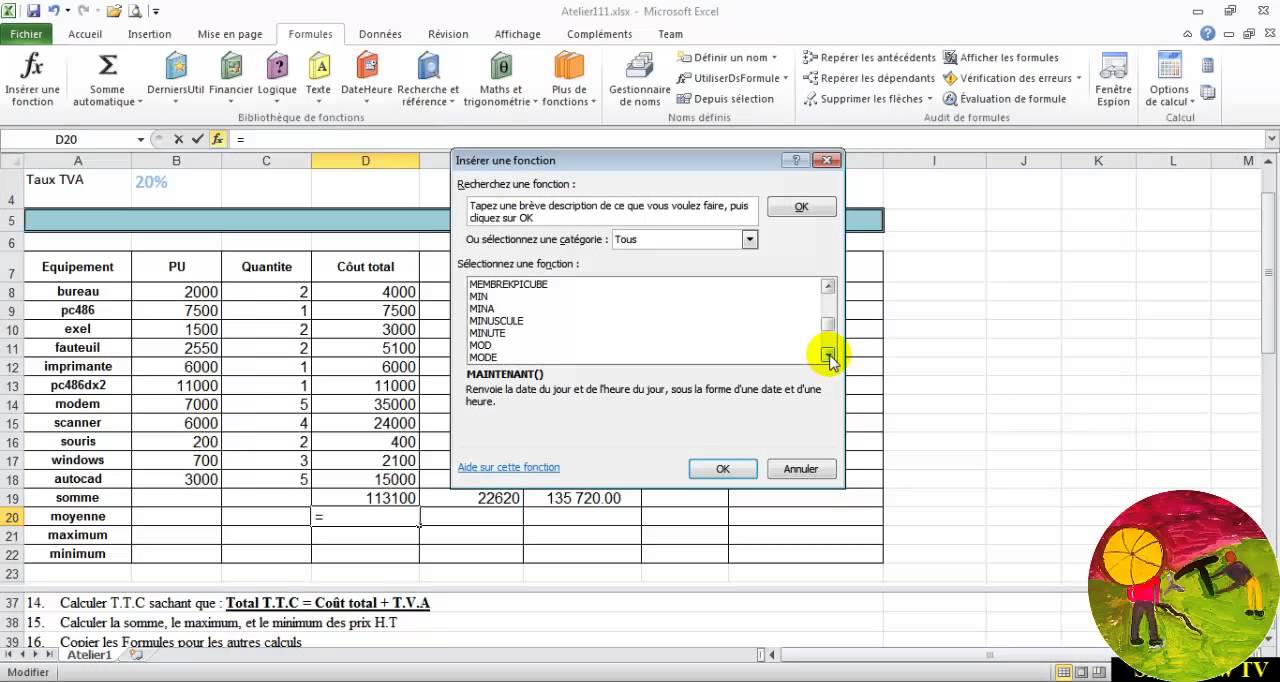The image size is (1280, 682).
Task: Open Customize Quick Access Toolbar dropdown
Action: (156, 12)
